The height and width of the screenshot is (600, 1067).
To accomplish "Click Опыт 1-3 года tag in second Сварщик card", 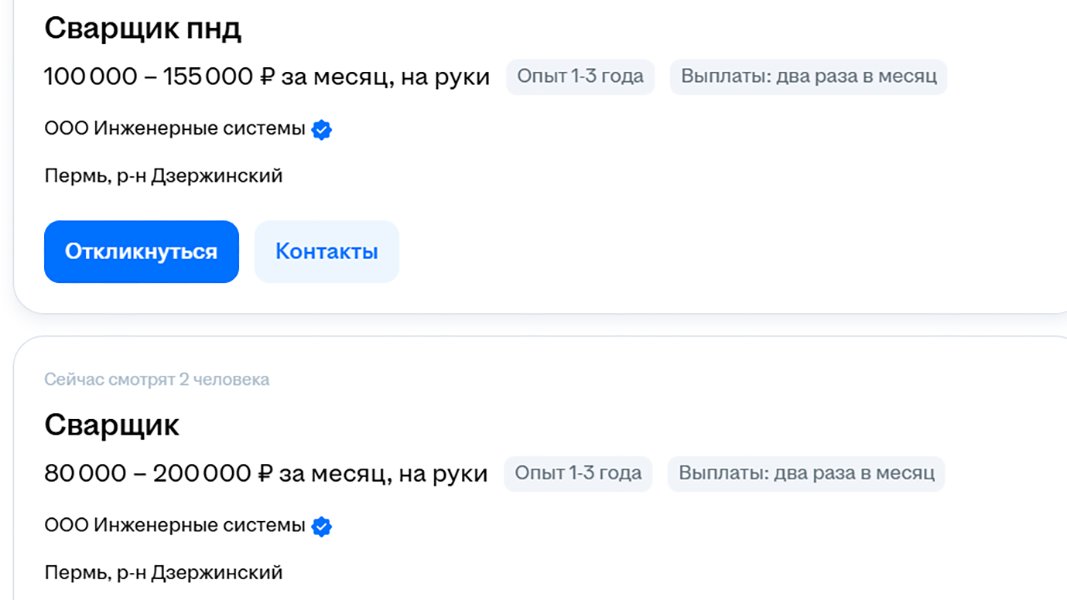I will point(578,474).
